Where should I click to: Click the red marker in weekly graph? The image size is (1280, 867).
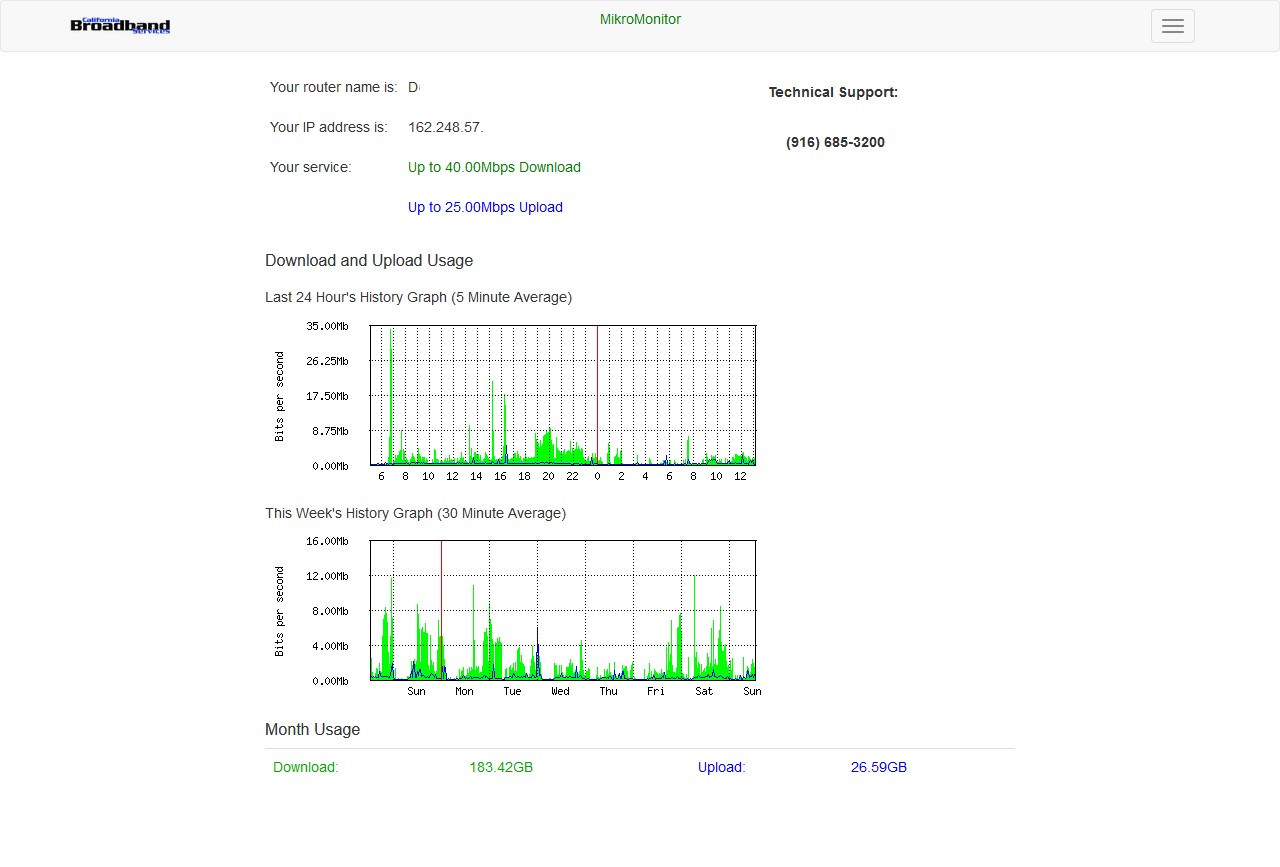(x=441, y=610)
